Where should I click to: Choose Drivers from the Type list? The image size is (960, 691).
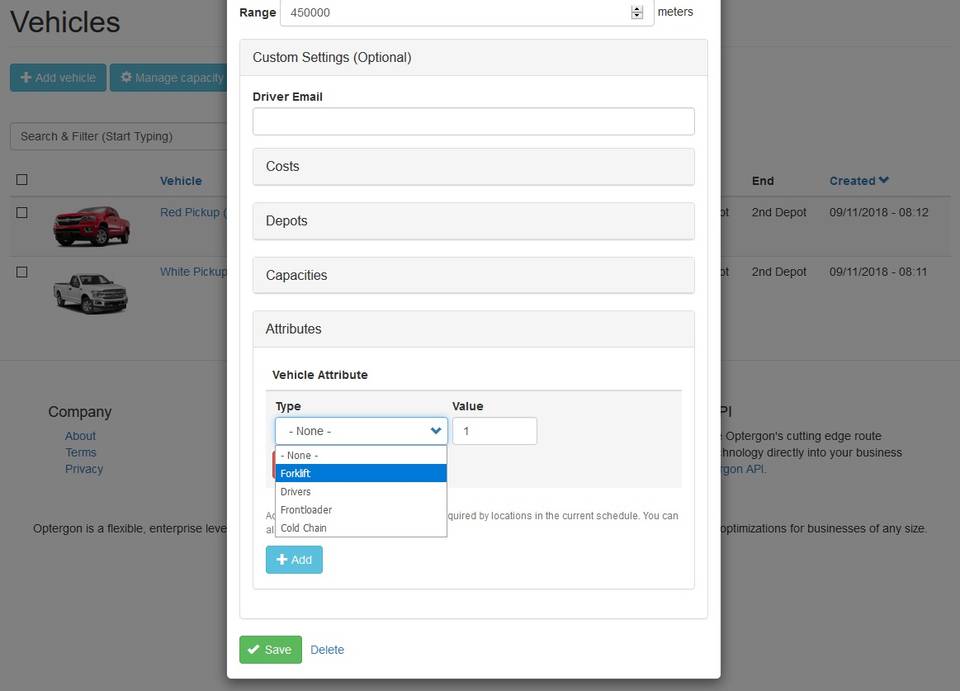click(360, 492)
